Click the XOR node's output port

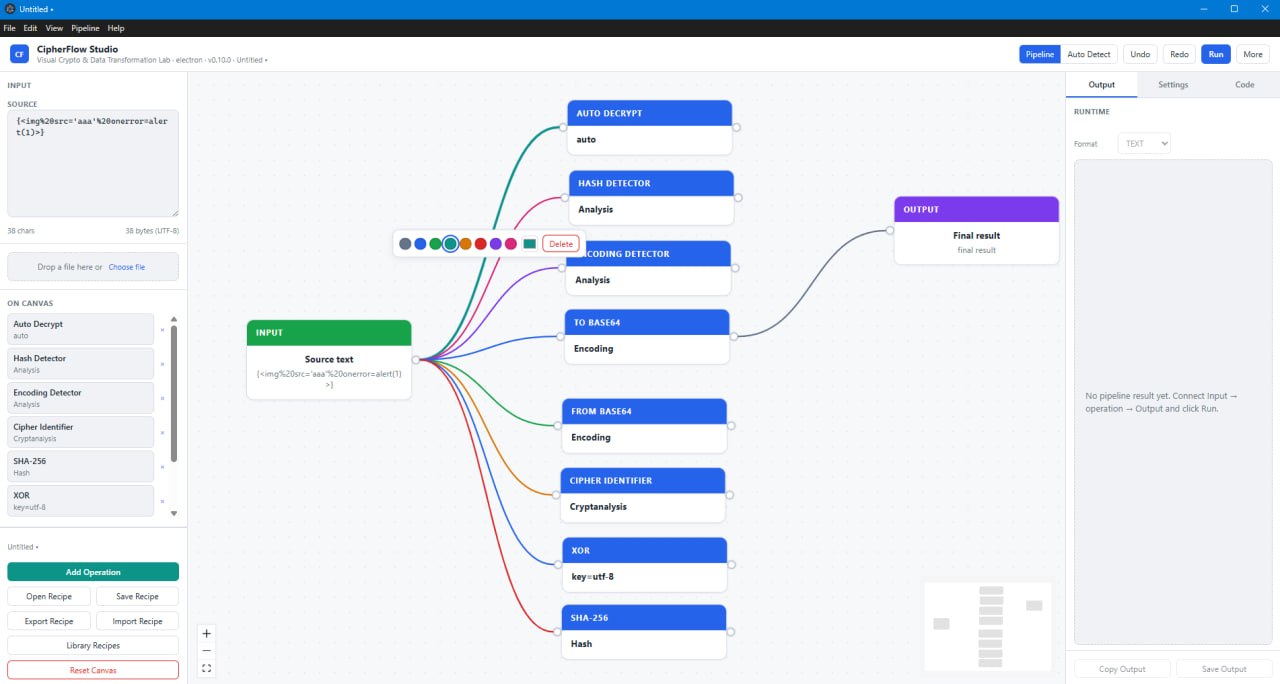coord(732,564)
